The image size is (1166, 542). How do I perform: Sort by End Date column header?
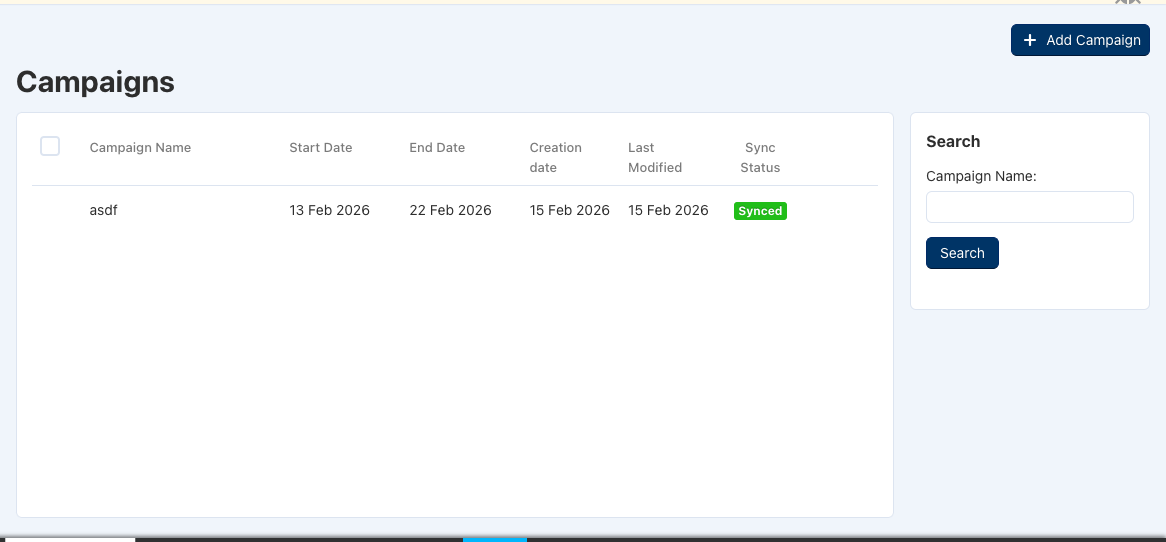tap(437, 148)
